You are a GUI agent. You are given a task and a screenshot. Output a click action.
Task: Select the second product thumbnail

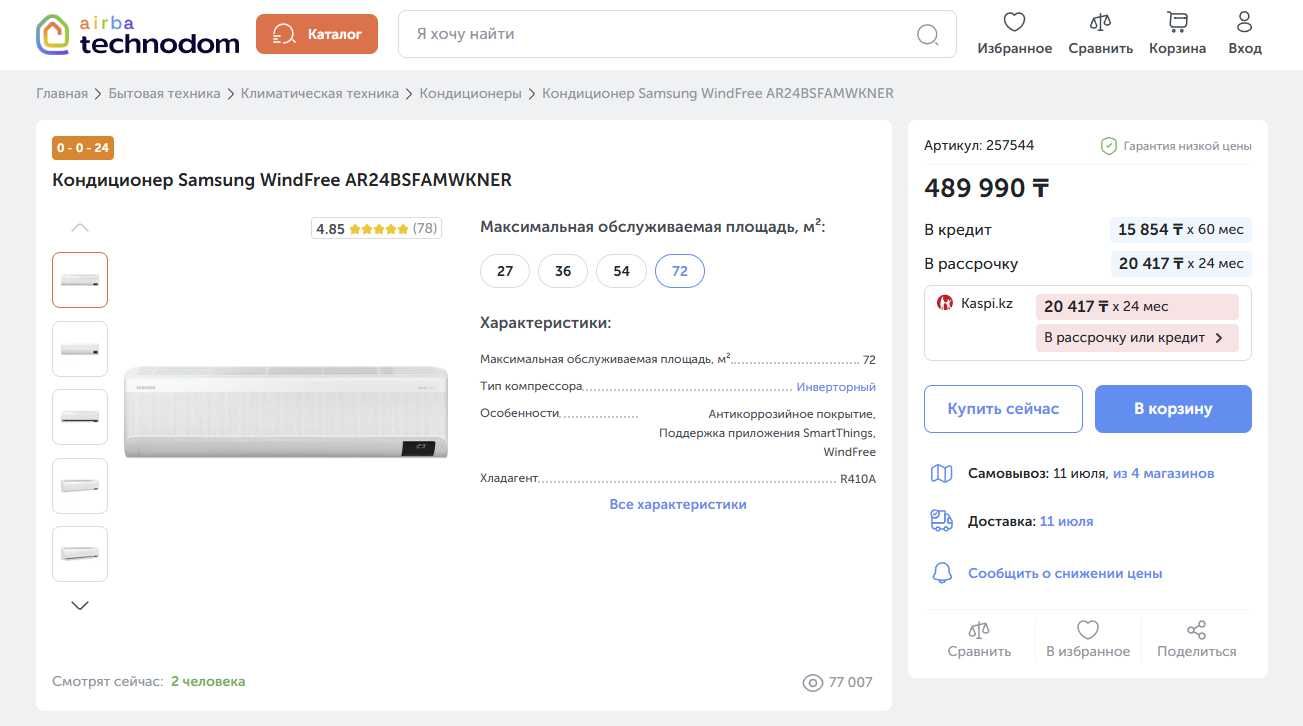click(x=80, y=349)
